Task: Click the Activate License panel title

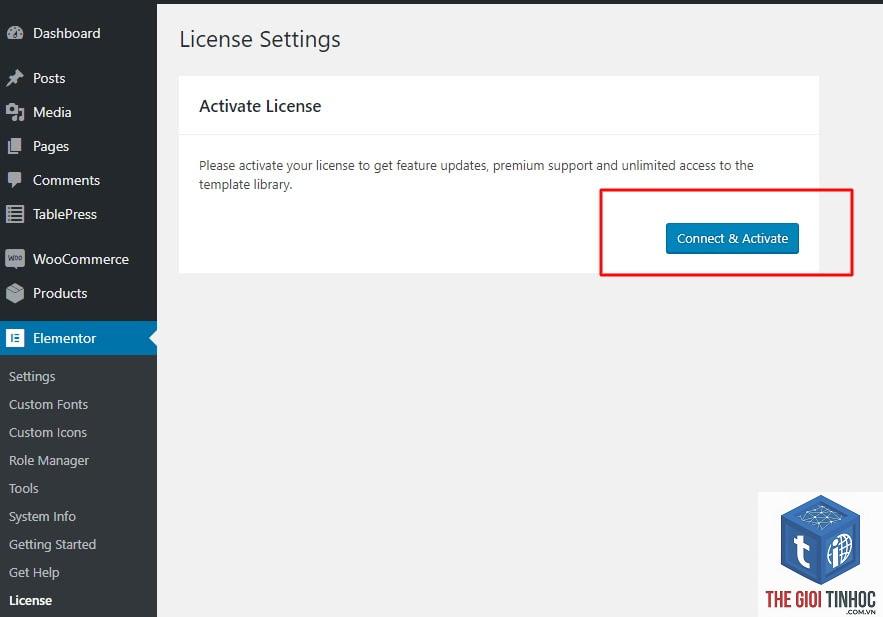Action: pos(260,106)
